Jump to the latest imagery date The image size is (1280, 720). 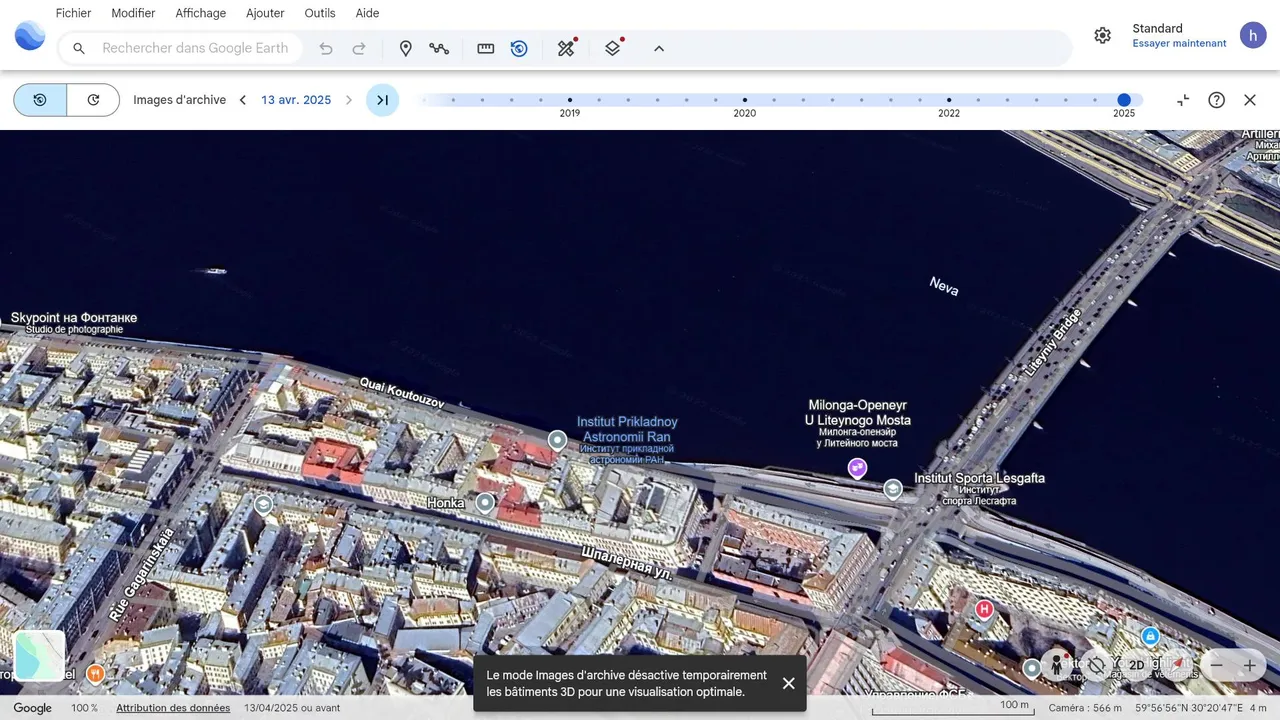(x=382, y=100)
